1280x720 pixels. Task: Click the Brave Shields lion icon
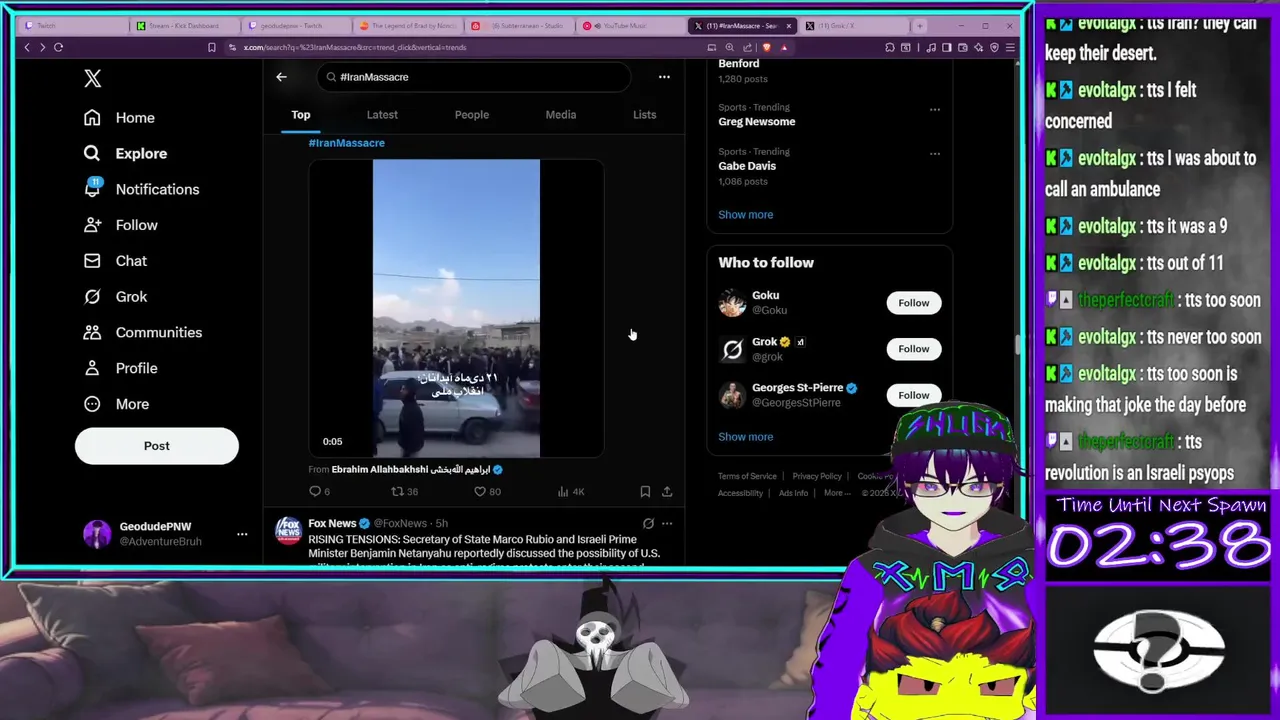767,47
